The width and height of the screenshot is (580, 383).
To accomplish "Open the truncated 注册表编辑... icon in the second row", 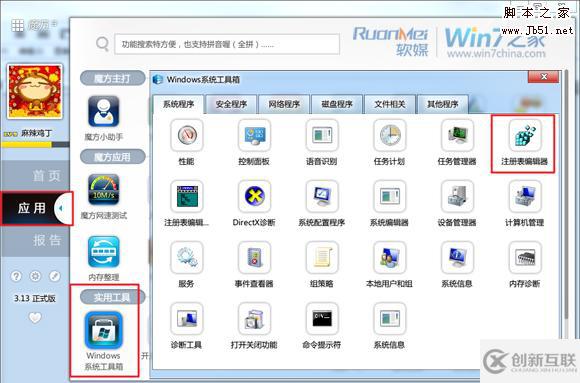I will [x=187, y=196].
